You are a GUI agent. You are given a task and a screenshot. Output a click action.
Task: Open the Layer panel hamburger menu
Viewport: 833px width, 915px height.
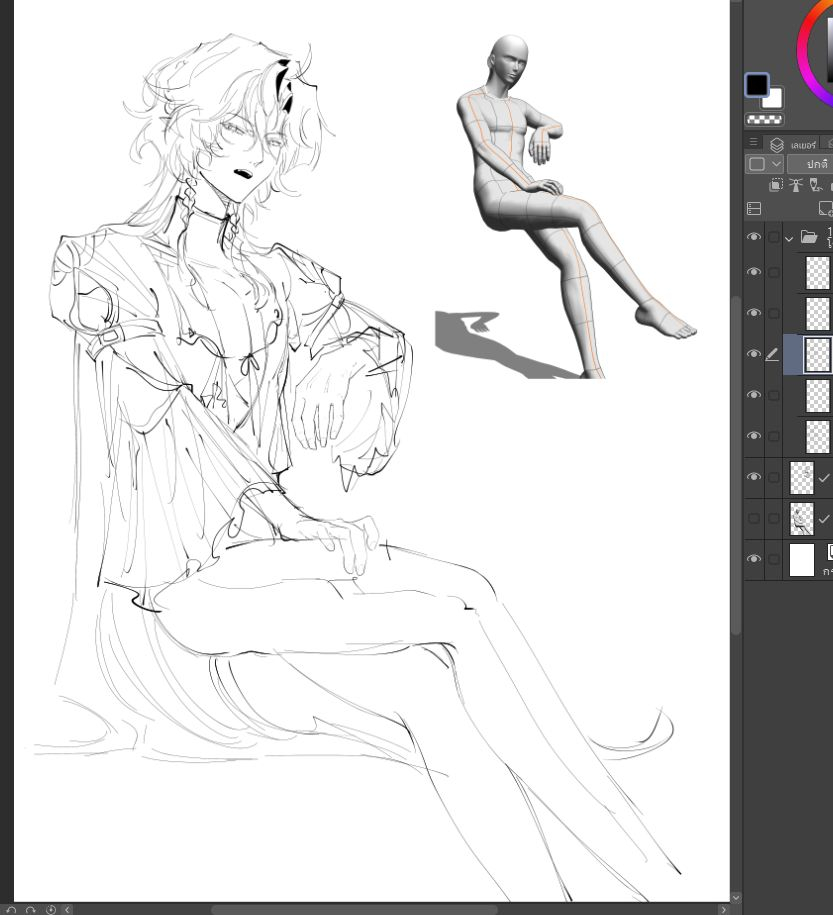(x=754, y=143)
